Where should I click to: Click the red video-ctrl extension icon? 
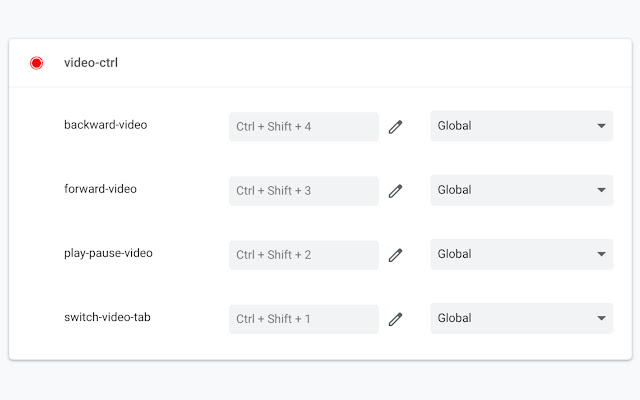(37, 63)
